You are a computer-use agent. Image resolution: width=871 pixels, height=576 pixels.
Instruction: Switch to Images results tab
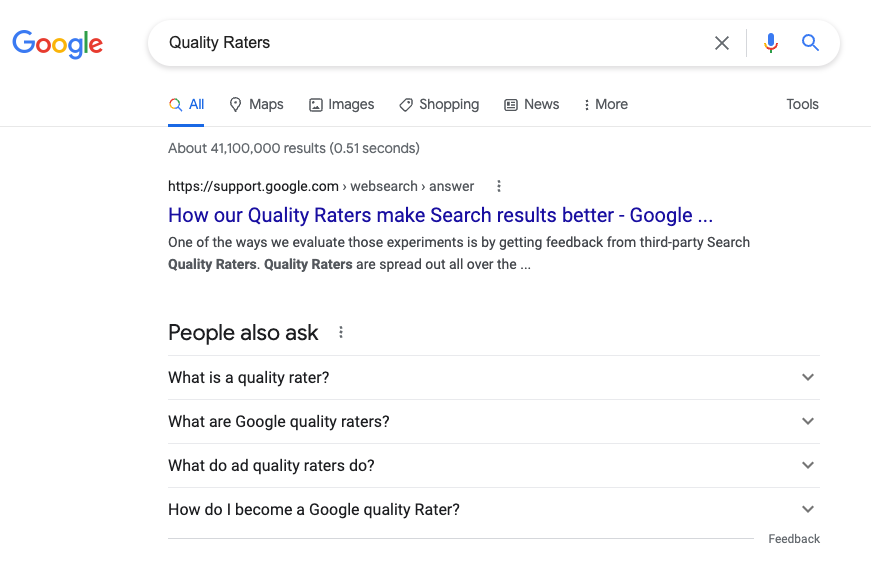coord(341,104)
